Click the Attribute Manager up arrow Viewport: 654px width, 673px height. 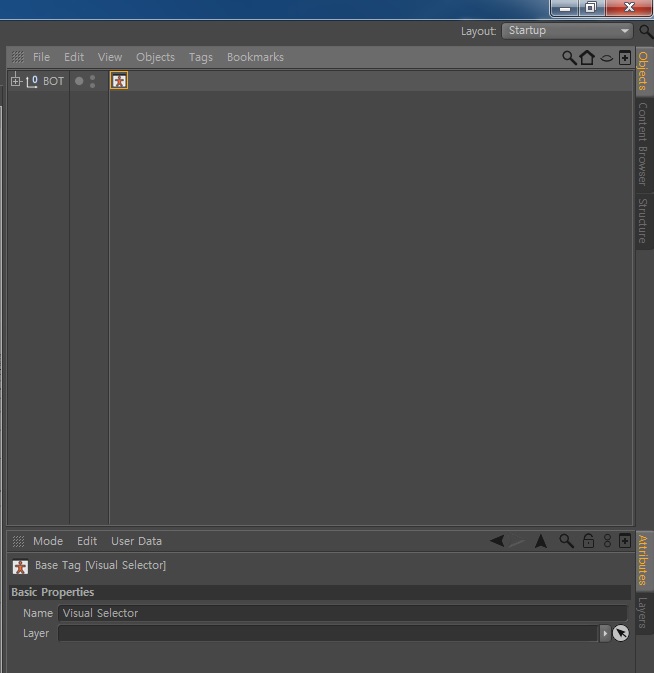click(541, 541)
